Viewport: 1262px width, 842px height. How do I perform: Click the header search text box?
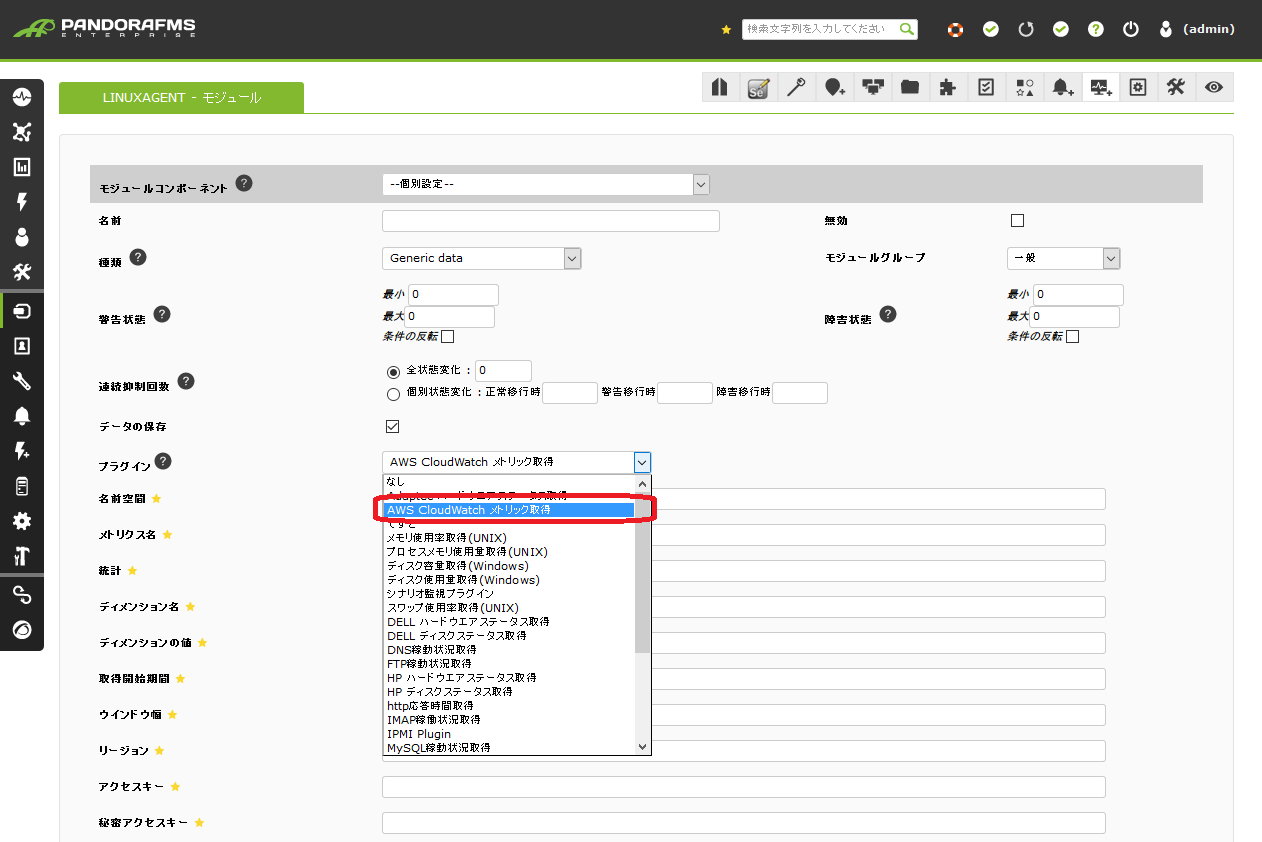pos(820,29)
